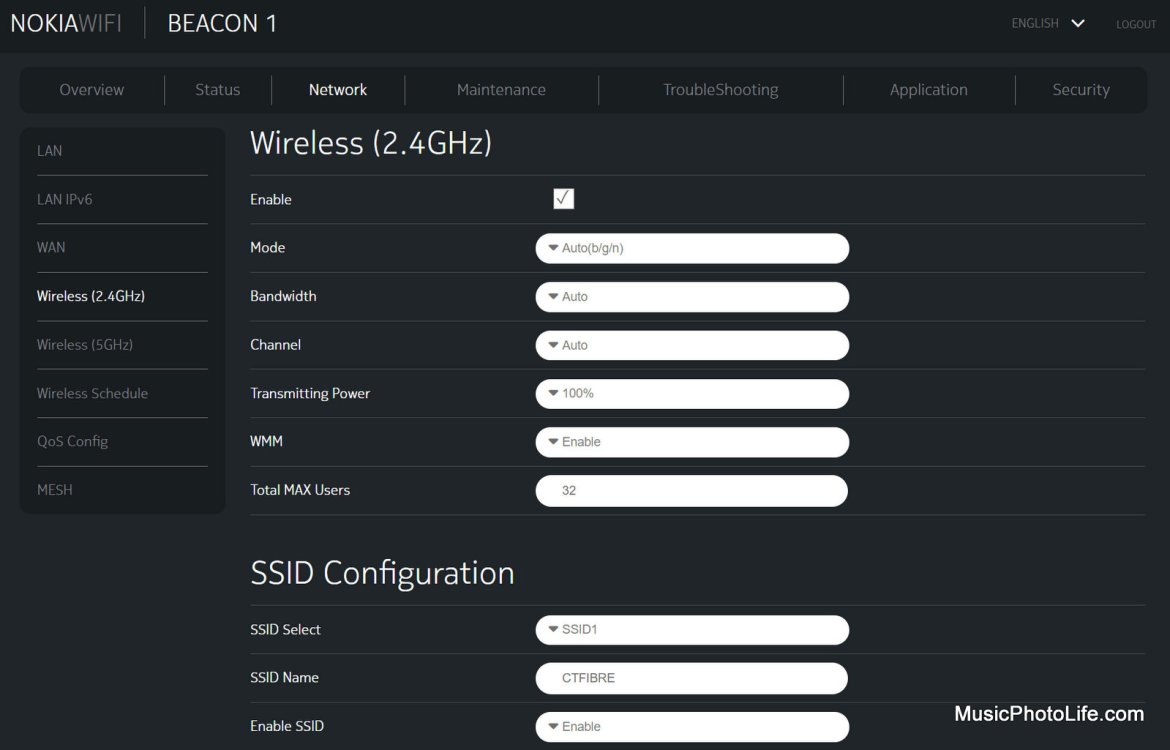Click the NOKIAWIFI logo
The width and height of the screenshot is (1170, 750).
click(66, 23)
